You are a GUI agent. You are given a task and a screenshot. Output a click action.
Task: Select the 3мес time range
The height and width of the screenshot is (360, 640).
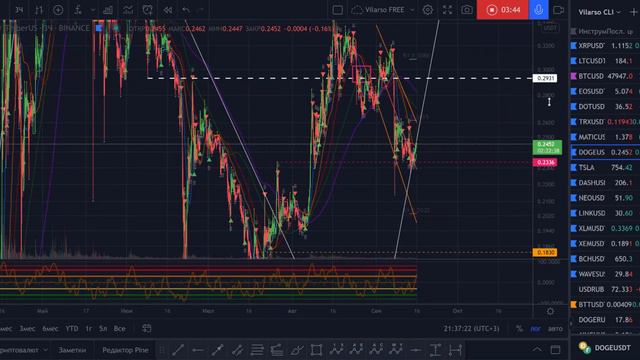tap(27, 328)
